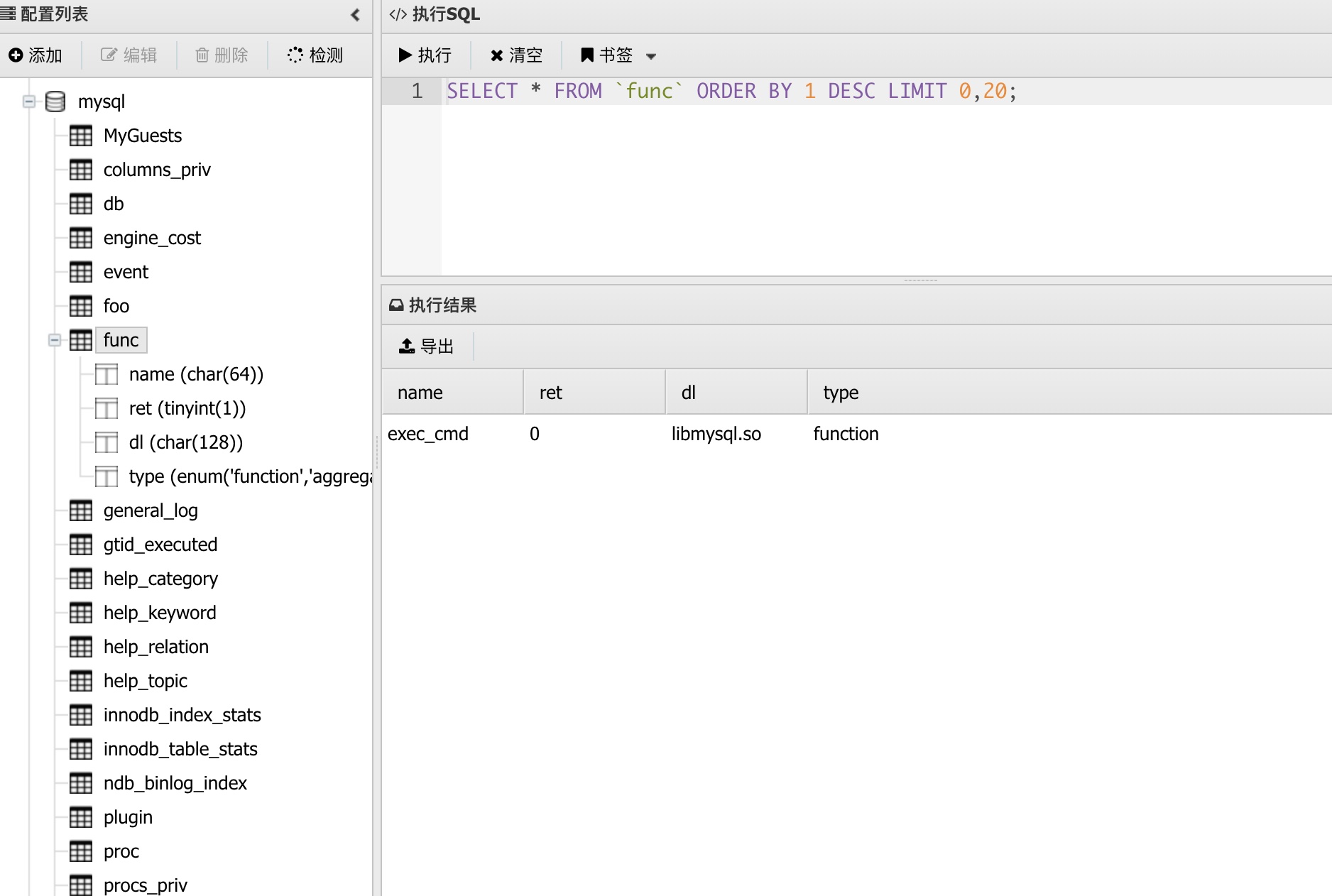
Task: Click the ndb_binlog_index table icon
Action: (81, 783)
